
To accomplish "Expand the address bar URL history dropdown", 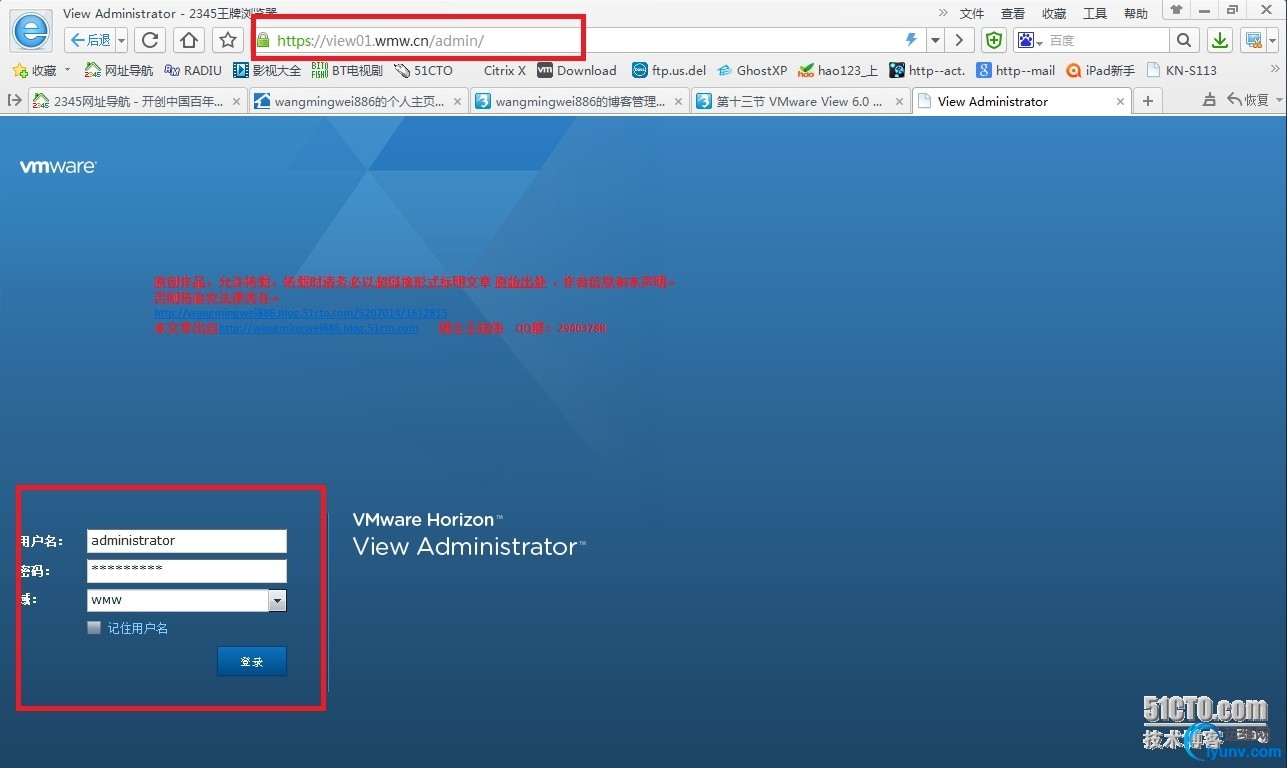I will (x=935, y=40).
